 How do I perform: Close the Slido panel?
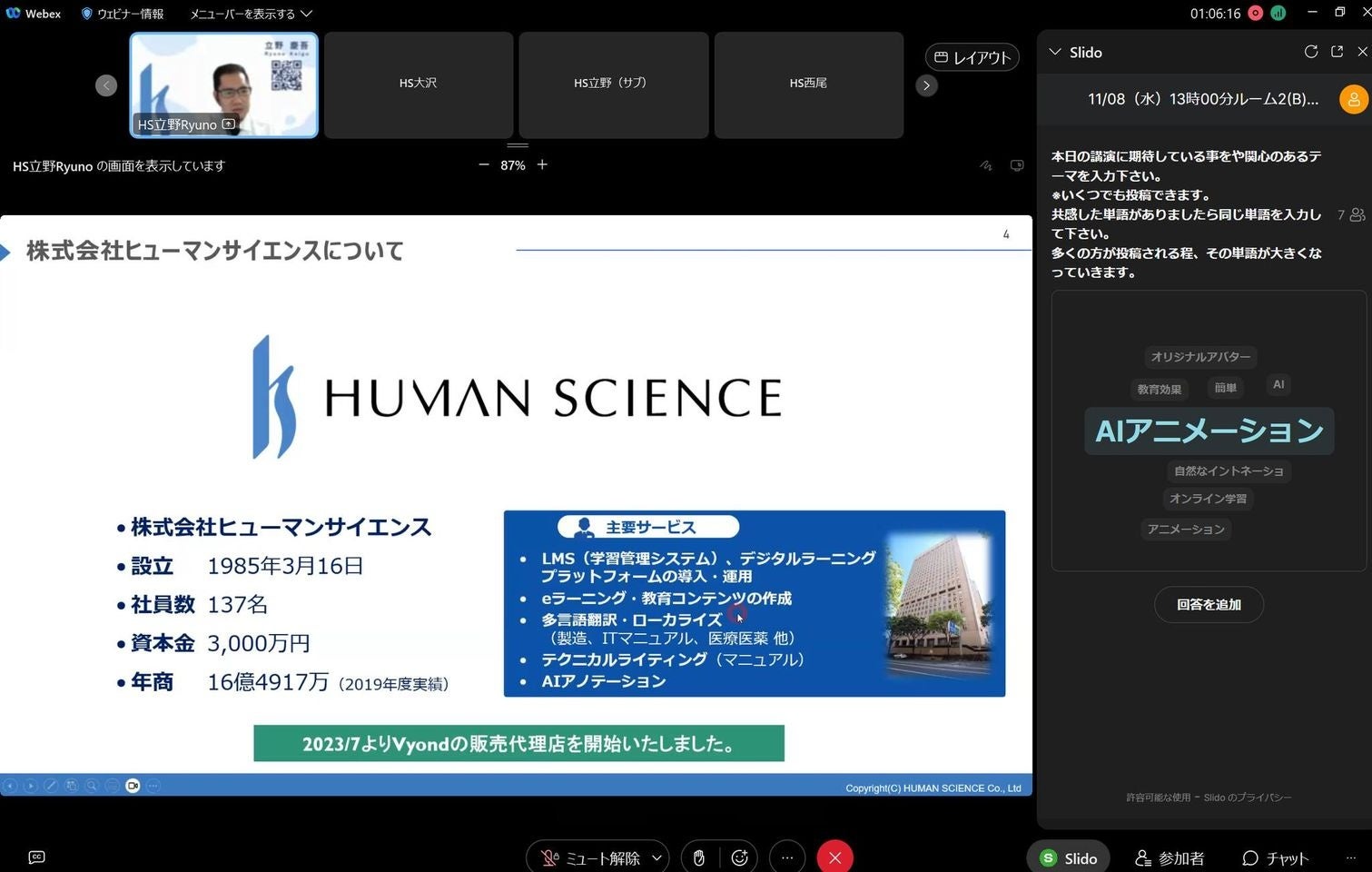point(1362,52)
